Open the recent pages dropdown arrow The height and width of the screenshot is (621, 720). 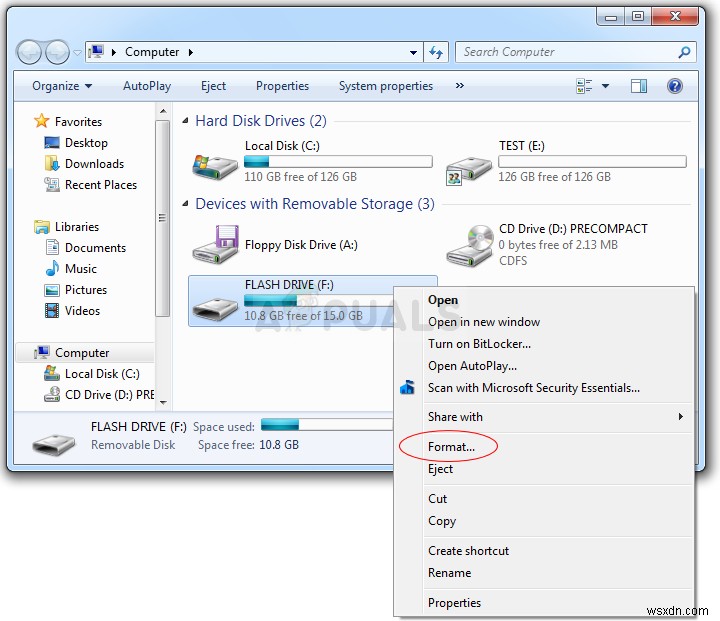pos(77,53)
